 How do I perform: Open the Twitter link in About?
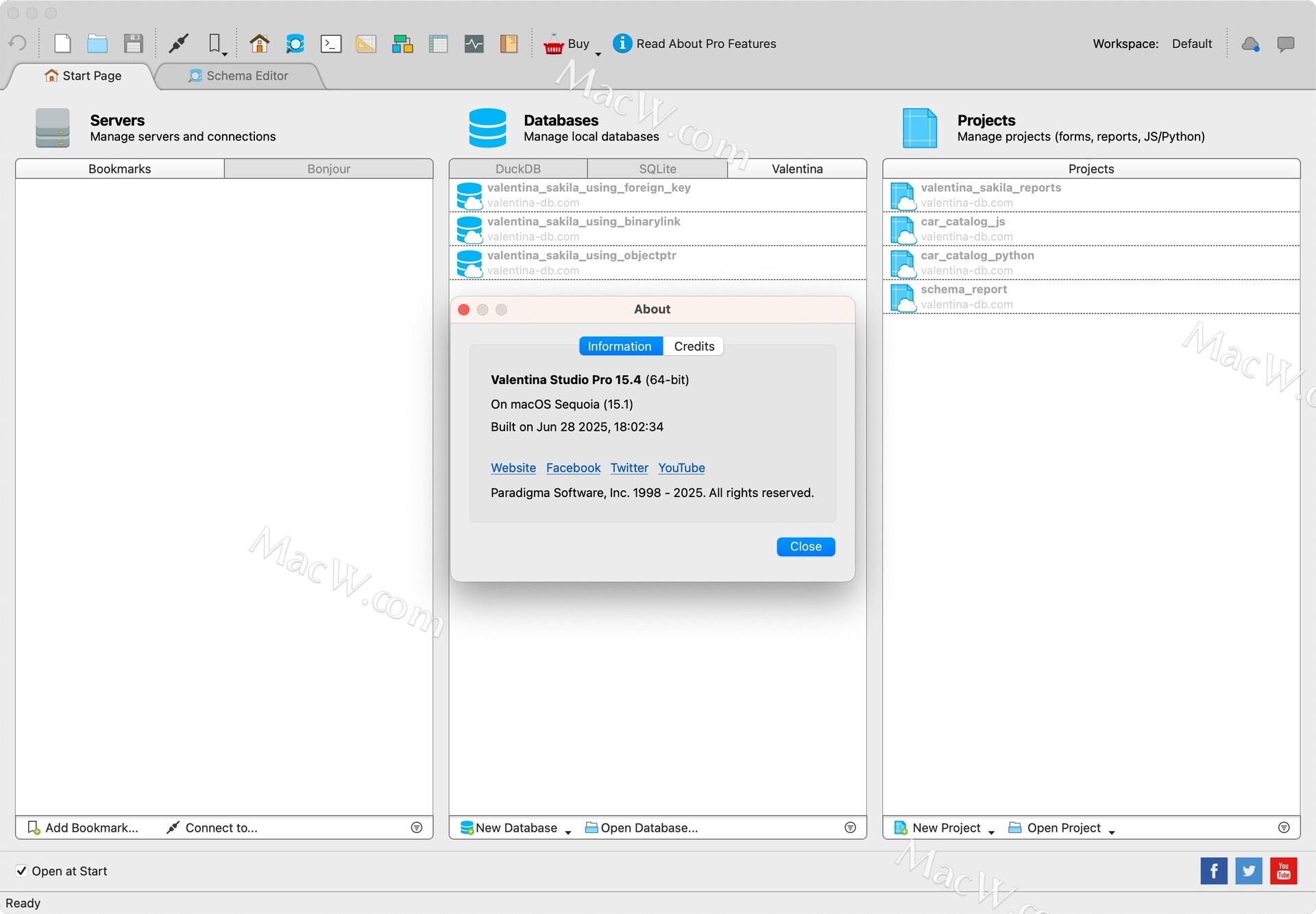(629, 468)
